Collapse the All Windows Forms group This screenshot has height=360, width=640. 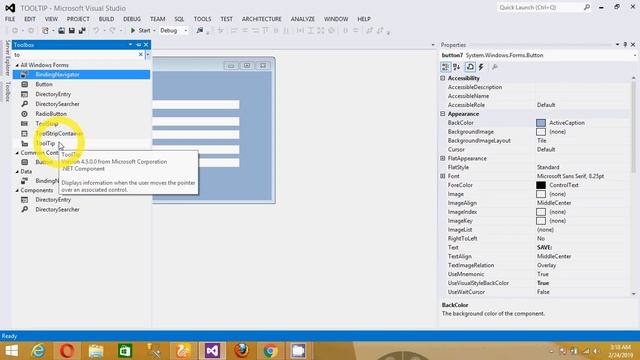pos(17,65)
